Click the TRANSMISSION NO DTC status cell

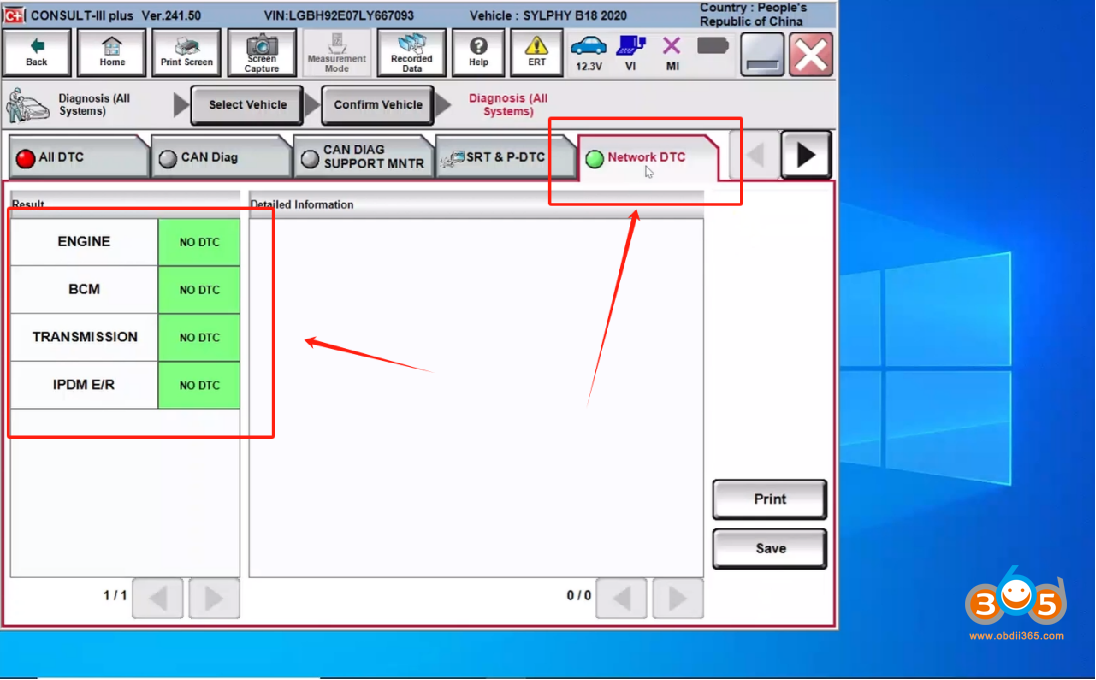pyautogui.click(x=199, y=338)
